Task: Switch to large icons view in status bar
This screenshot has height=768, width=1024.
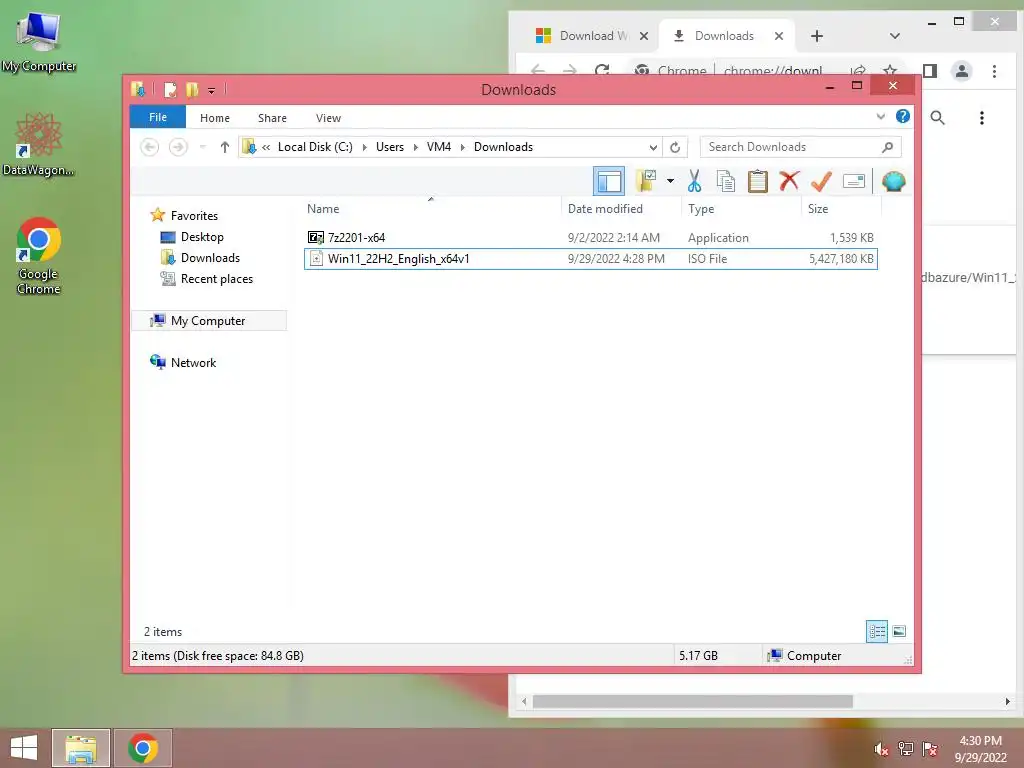Action: [899, 632]
